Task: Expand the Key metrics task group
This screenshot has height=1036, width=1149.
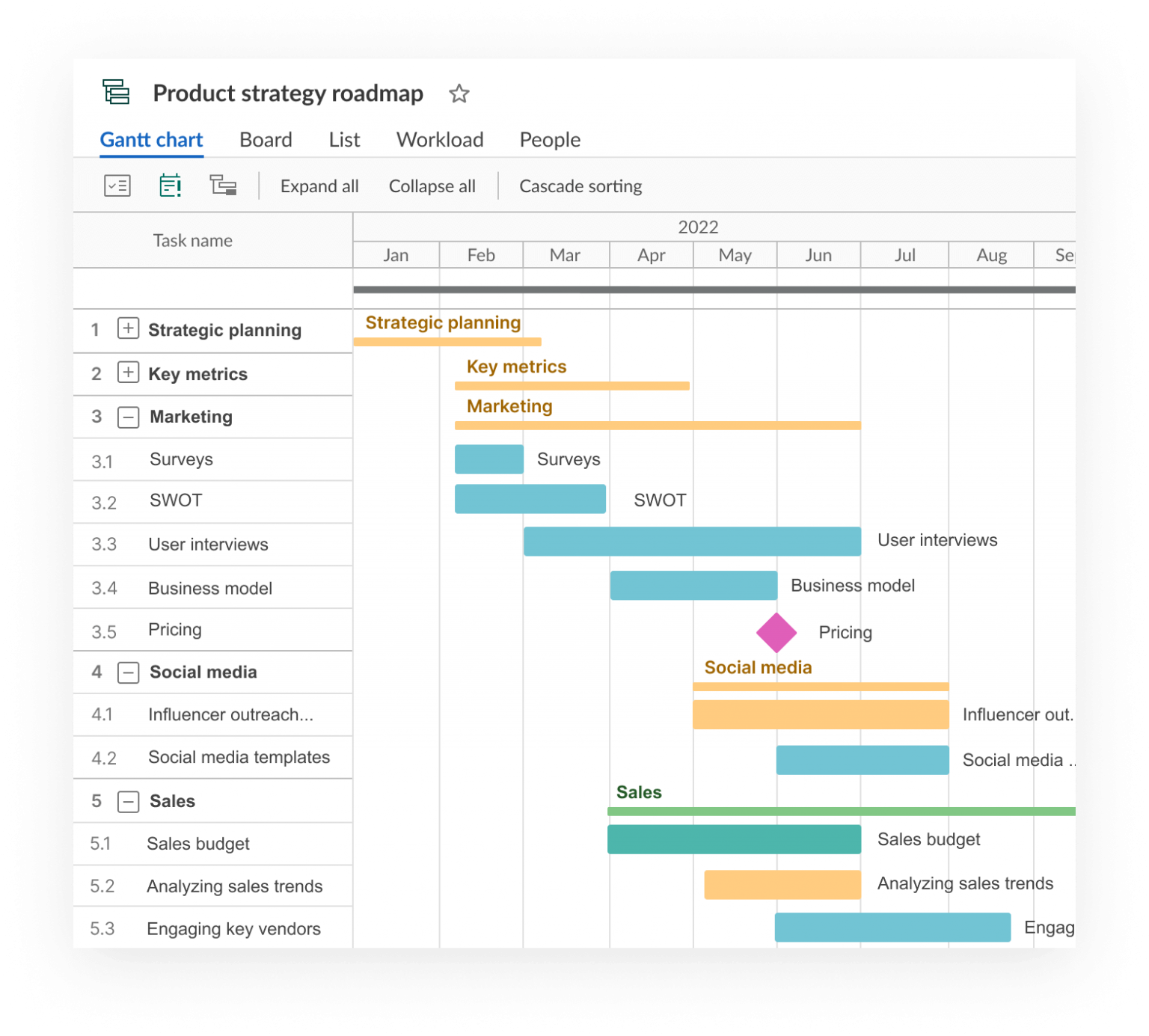Action: point(128,373)
